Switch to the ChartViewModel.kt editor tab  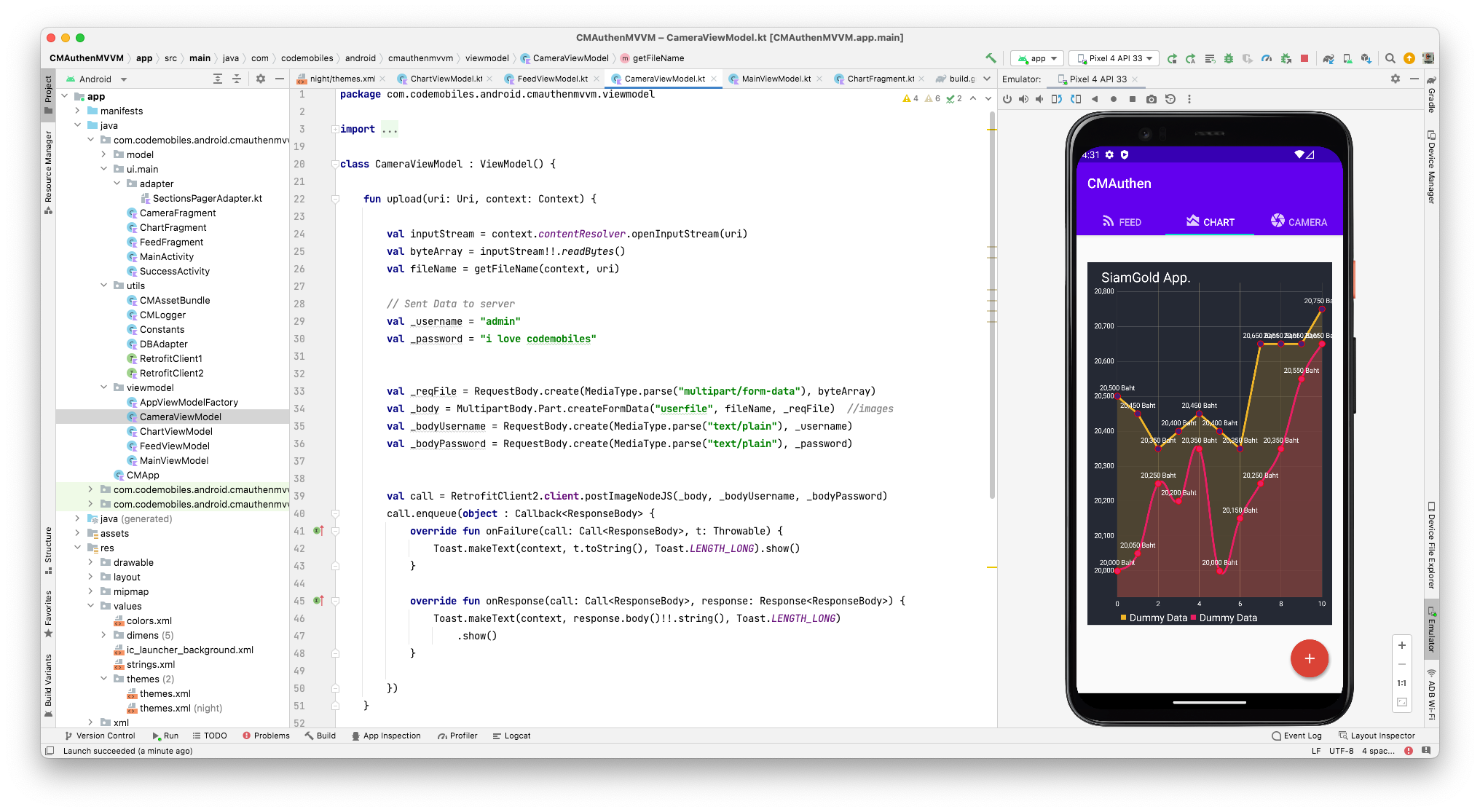[x=446, y=79]
